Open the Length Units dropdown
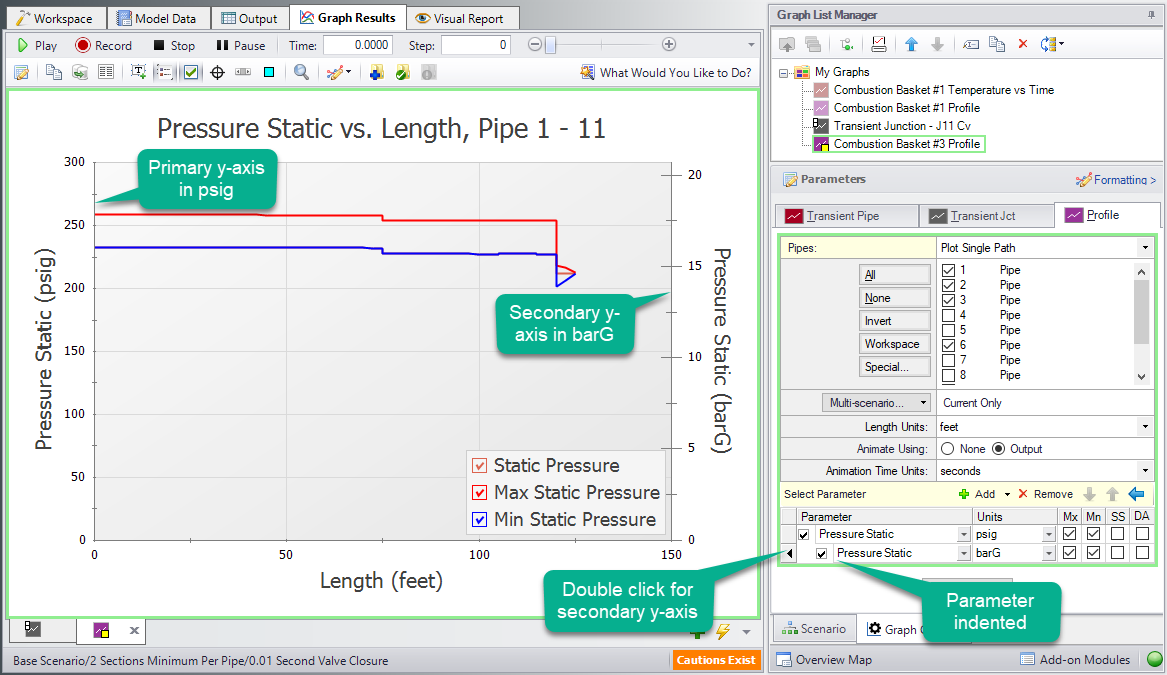 (1144, 427)
